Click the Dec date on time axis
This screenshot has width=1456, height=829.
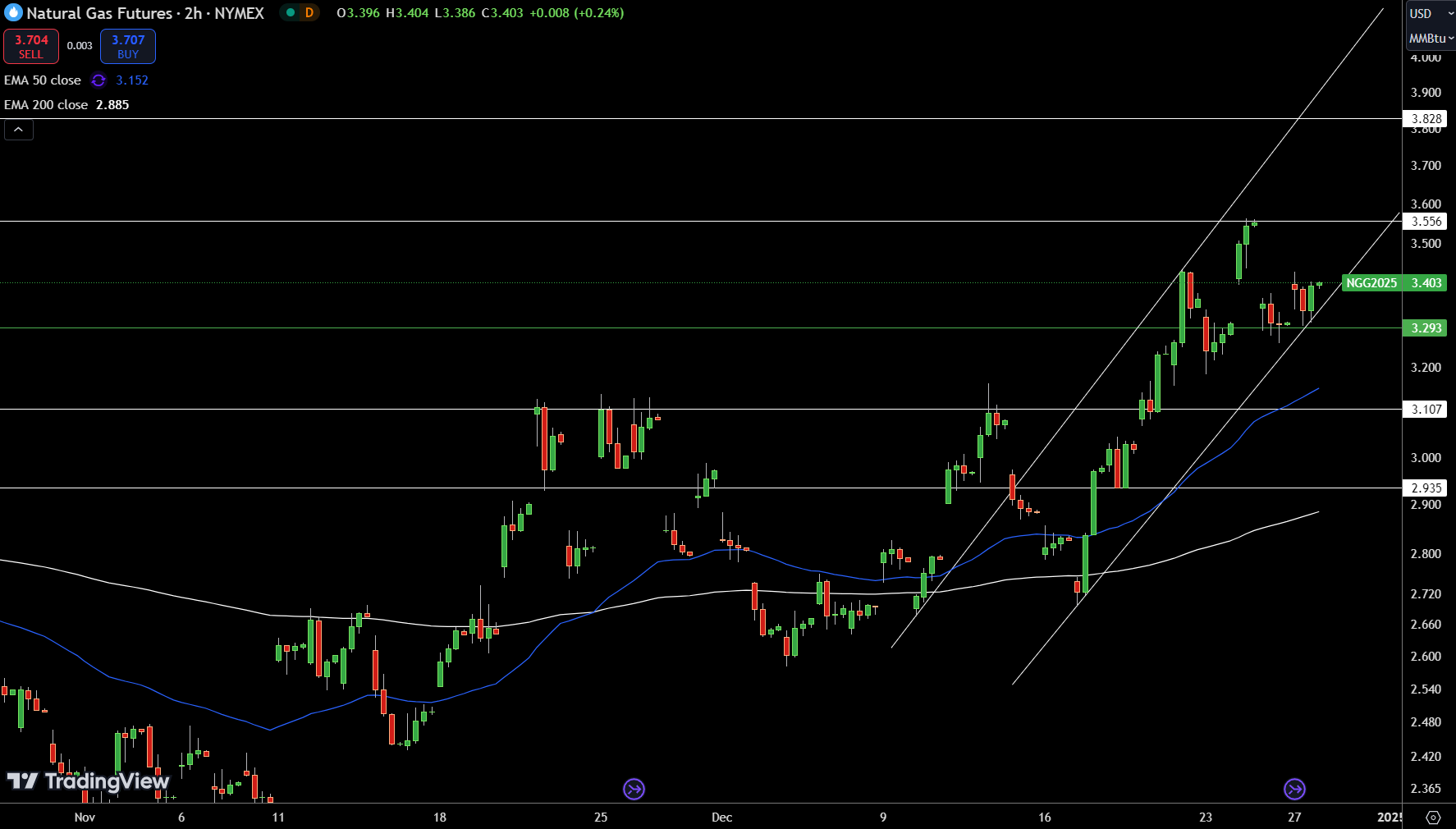click(x=722, y=818)
